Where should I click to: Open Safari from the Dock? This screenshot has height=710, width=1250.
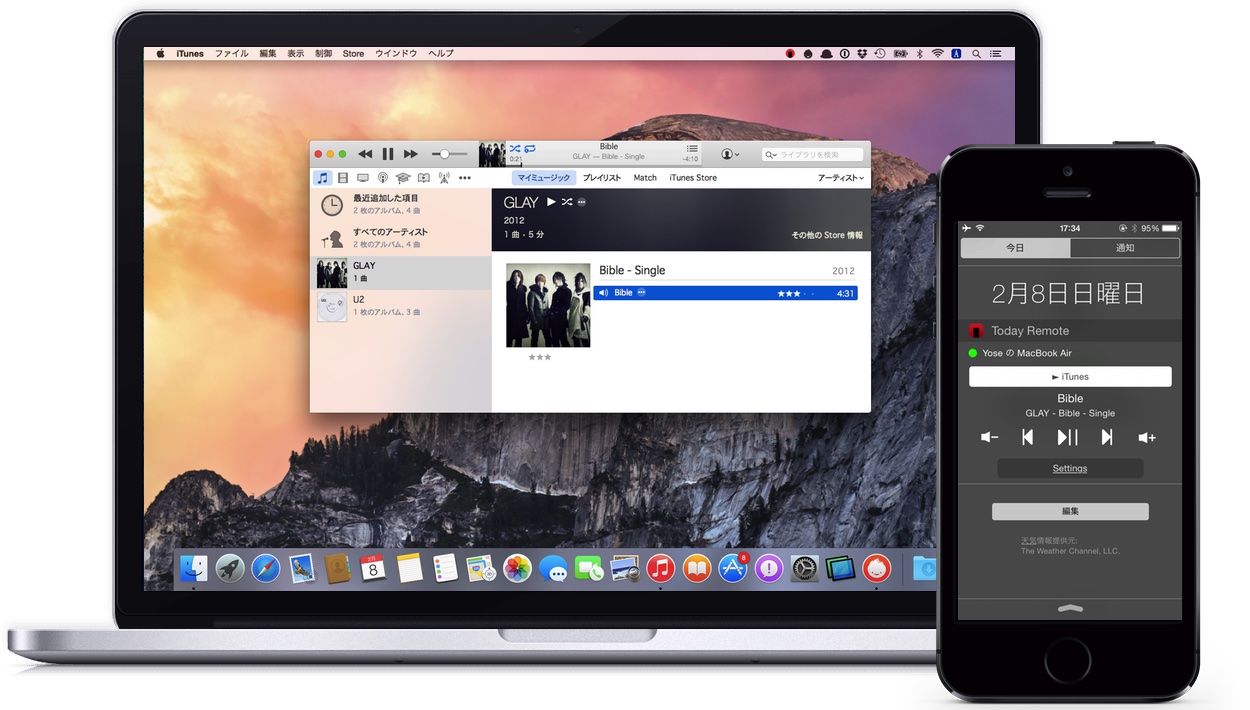pos(266,568)
